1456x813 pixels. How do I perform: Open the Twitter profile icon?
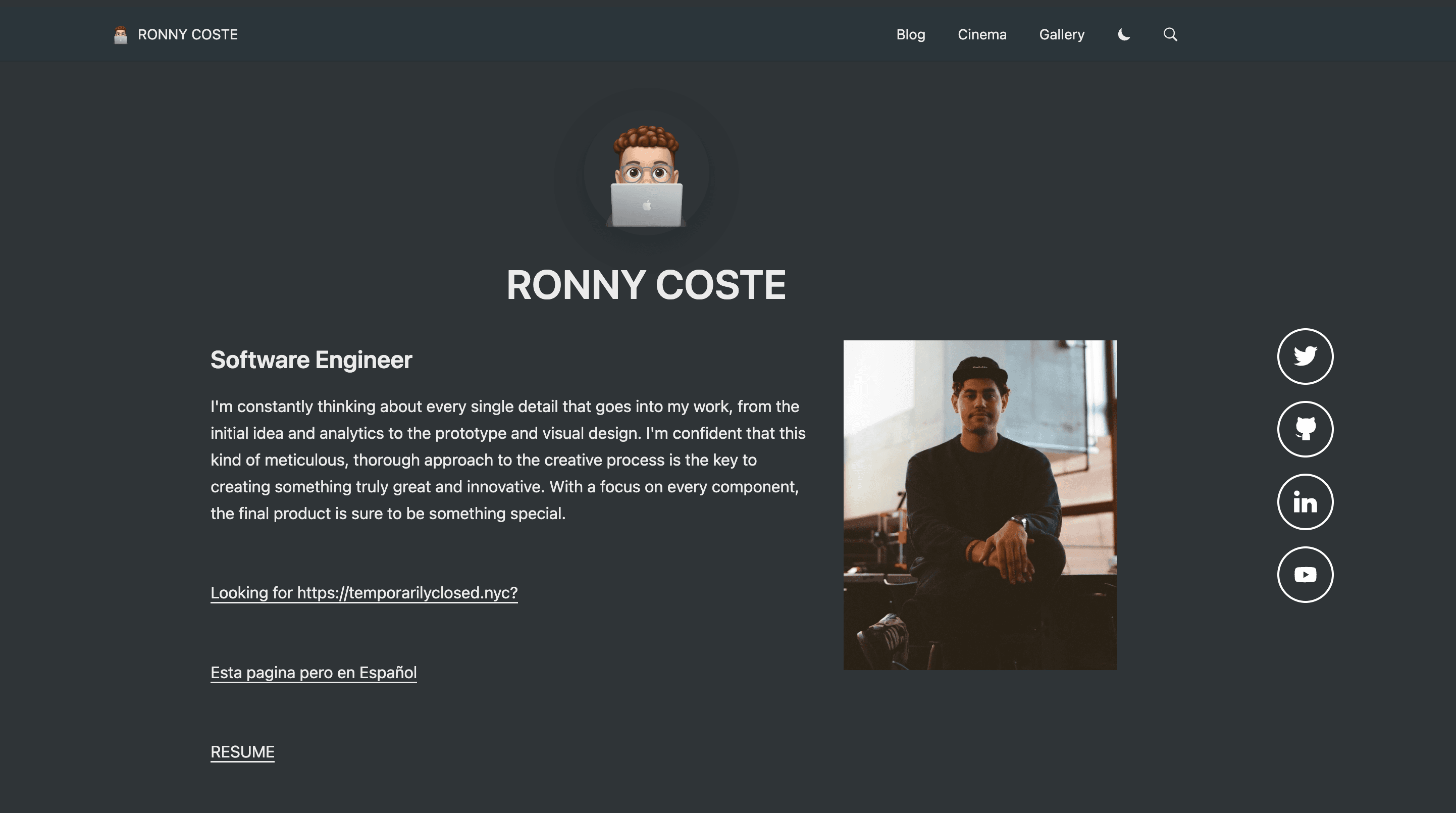point(1305,356)
